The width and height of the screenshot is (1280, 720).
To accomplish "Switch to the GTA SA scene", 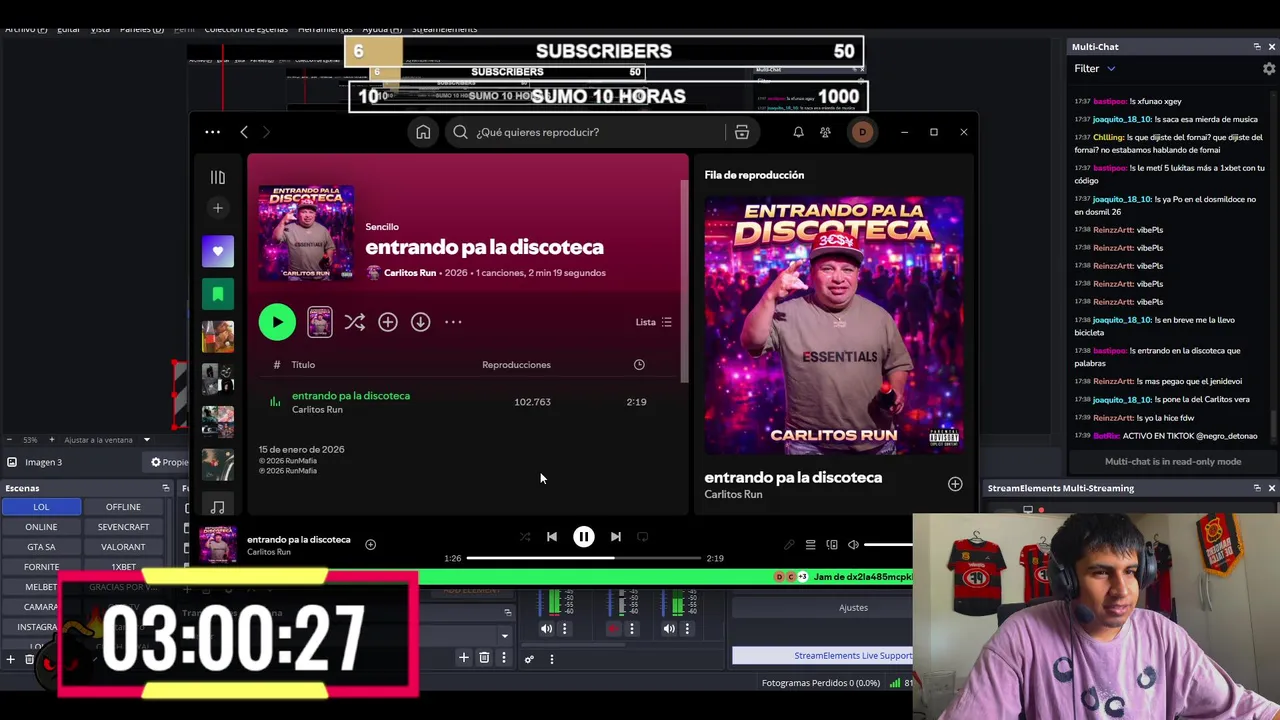I will [41, 547].
